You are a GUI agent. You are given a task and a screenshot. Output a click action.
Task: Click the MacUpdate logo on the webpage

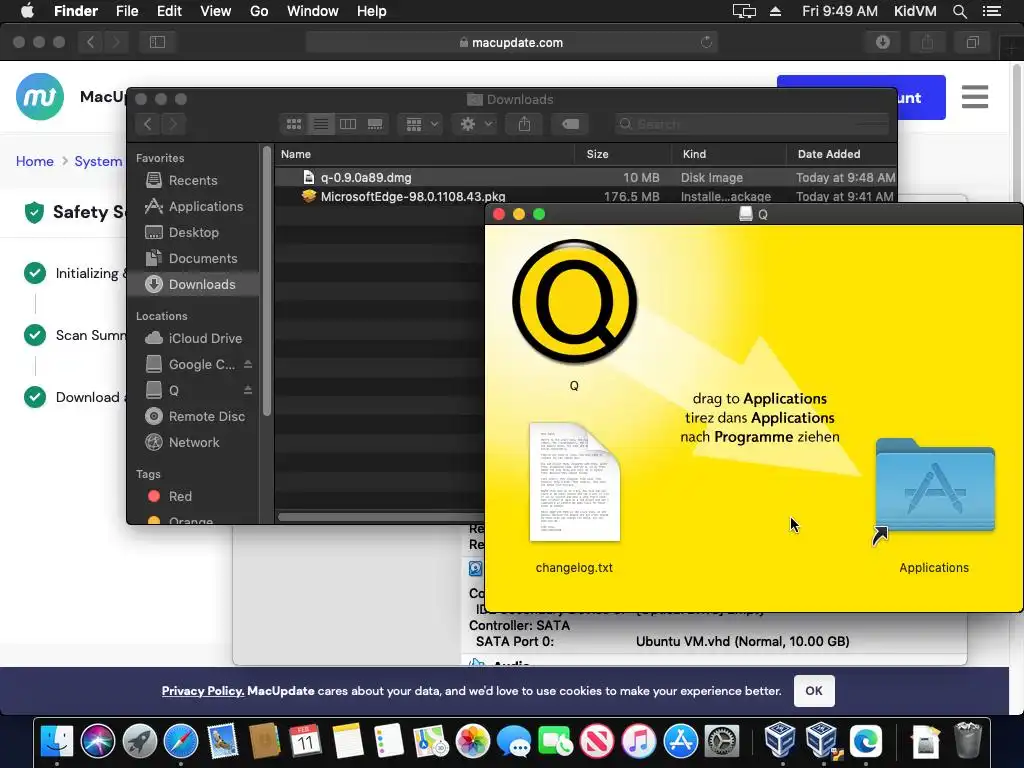(x=40, y=97)
